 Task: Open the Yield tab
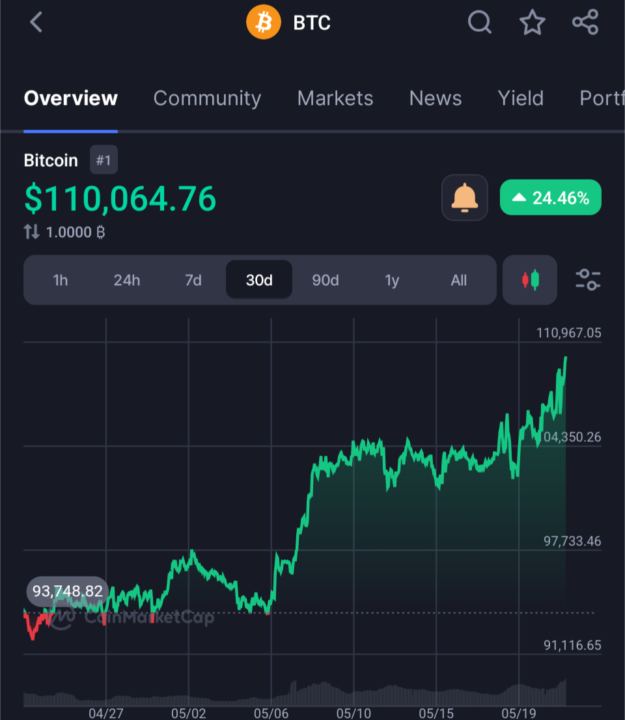tap(521, 98)
